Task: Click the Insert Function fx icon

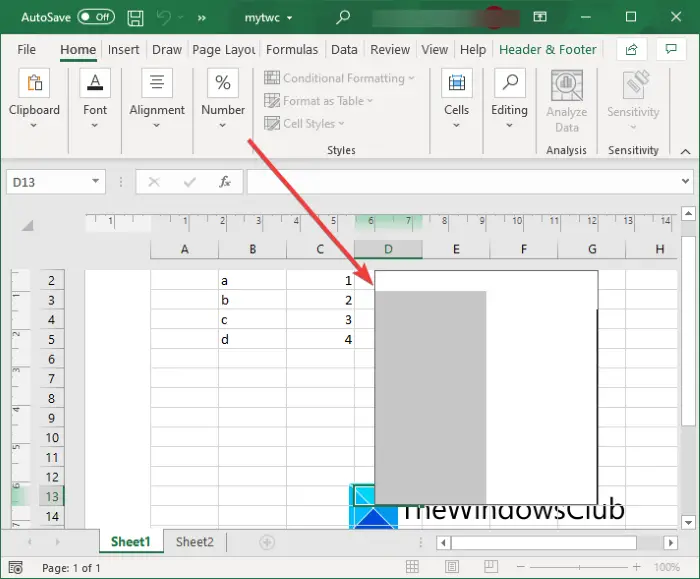Action: coord(225,182)
